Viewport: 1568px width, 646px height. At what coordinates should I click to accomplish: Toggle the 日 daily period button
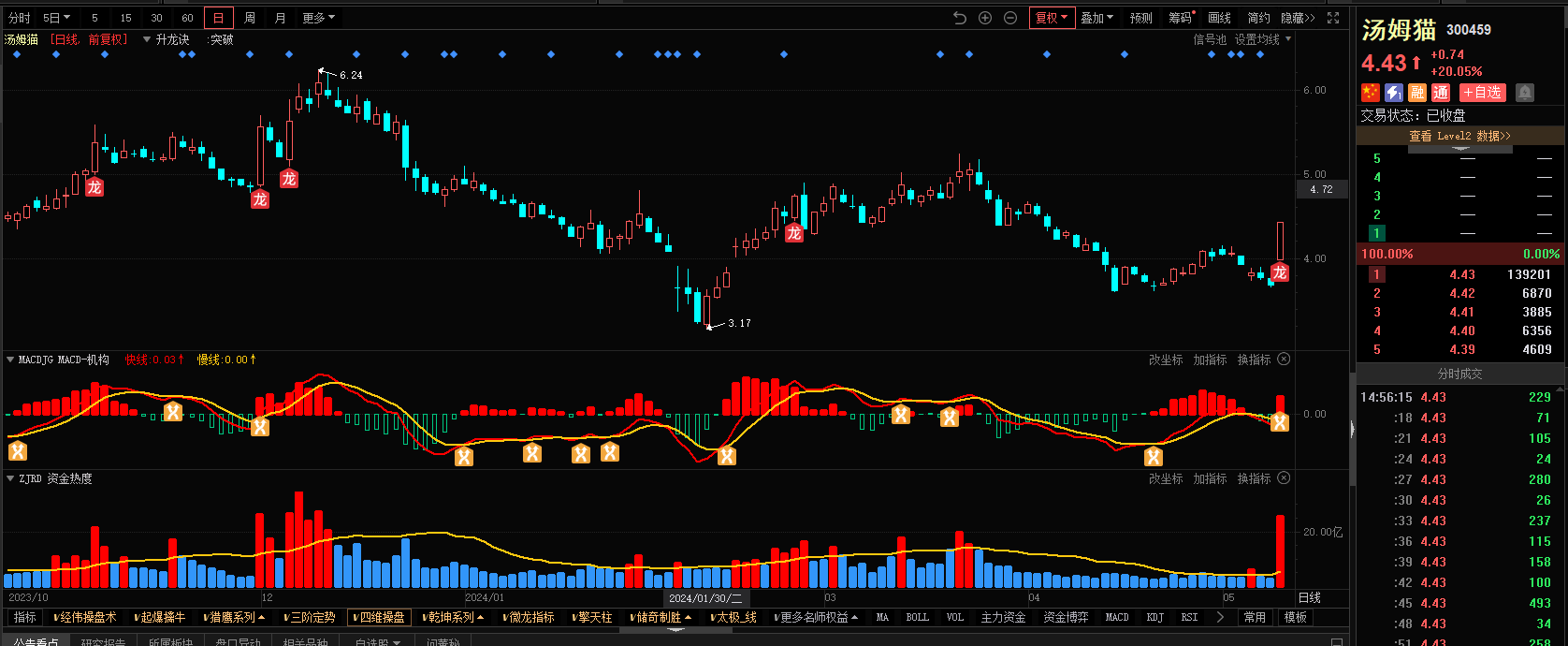point(218,18)
